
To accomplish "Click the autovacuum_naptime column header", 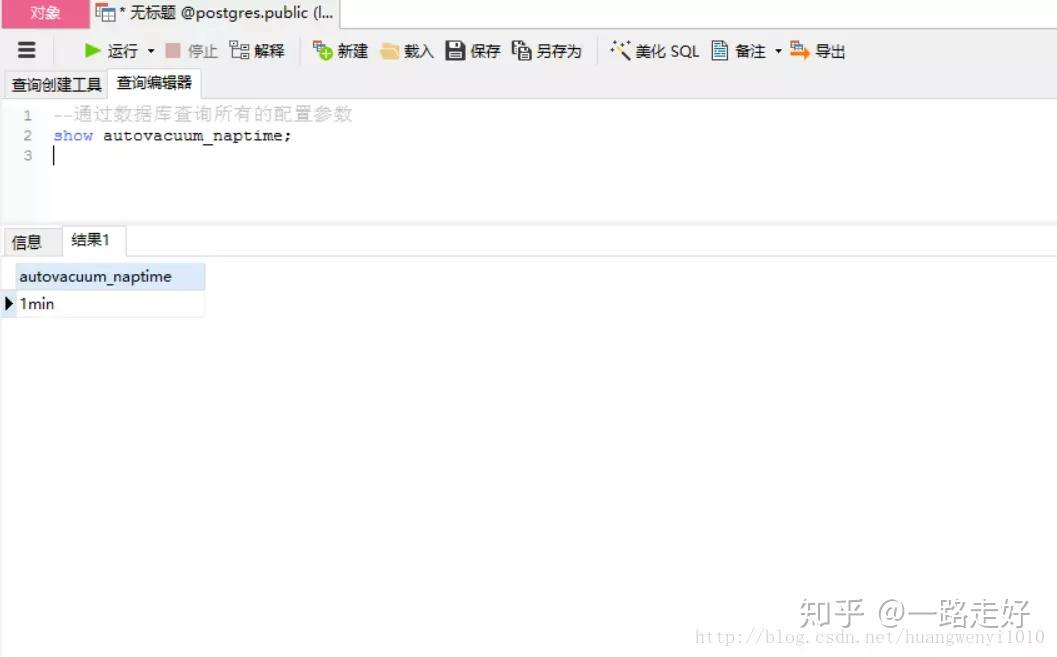I will pos(111,277).
